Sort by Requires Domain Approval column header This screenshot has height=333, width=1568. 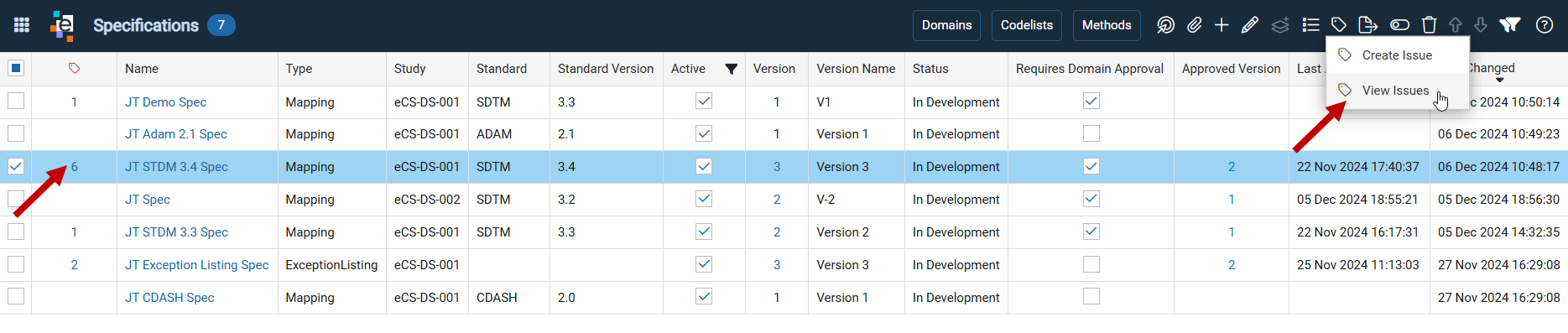[1090, 69]
